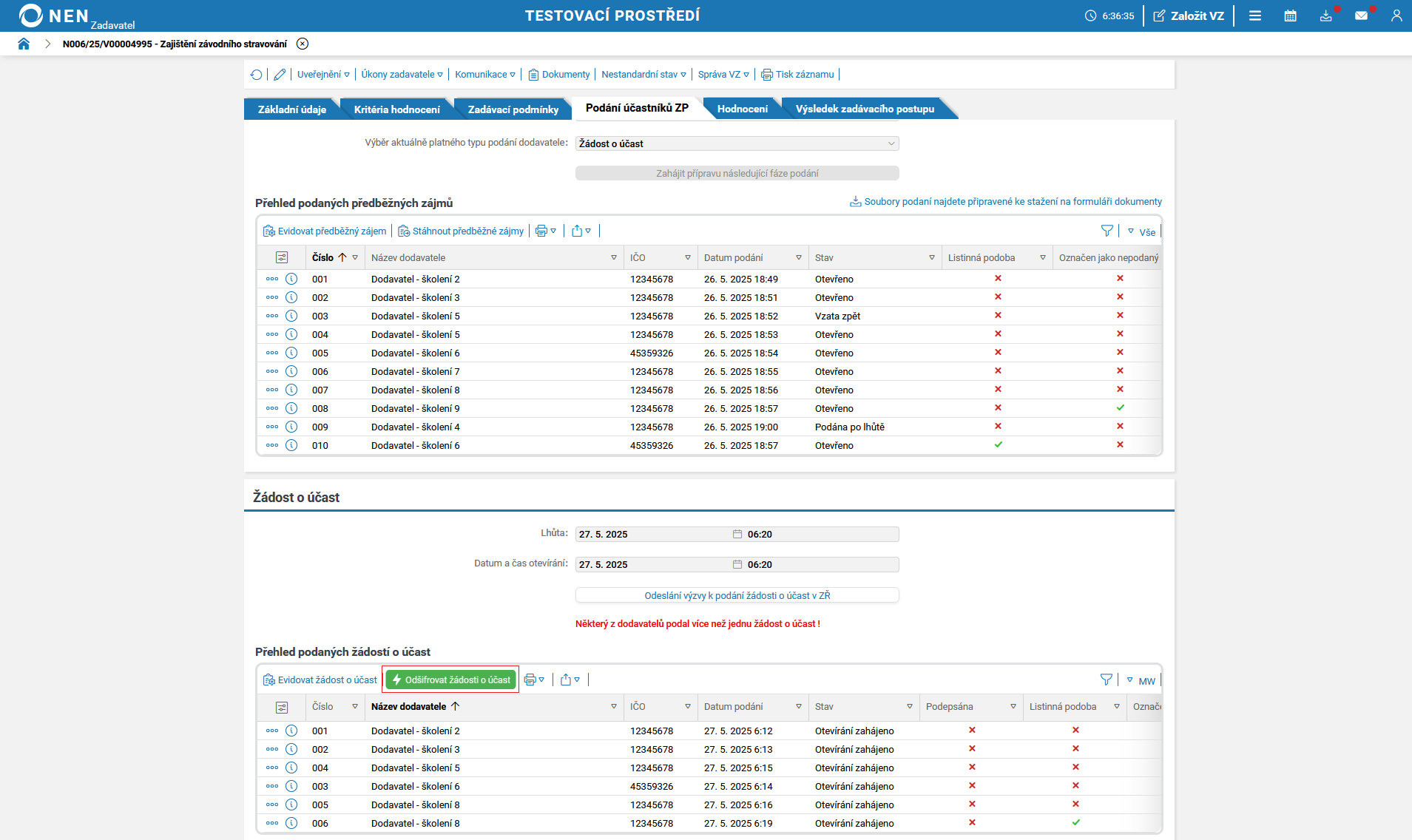
Task: Expand the Stav column filter in first table
Action: [931, 258]
